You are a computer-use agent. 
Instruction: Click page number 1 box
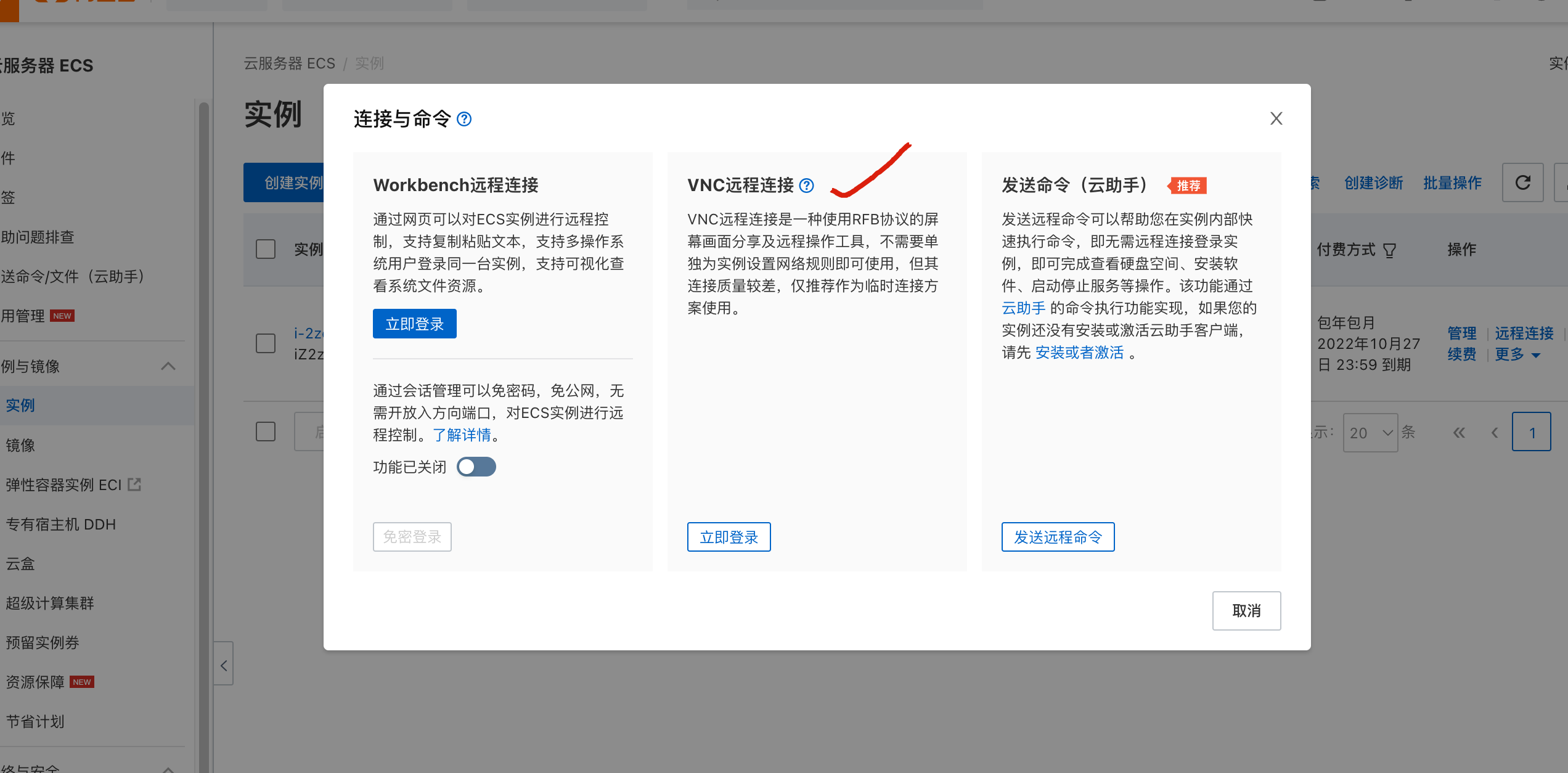pos(1532,433)
